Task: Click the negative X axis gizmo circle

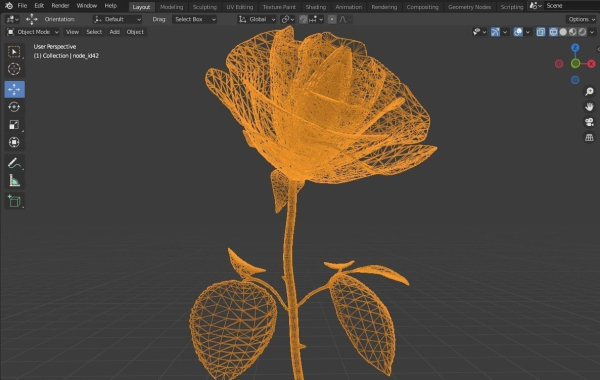Action: [x=559, y=64]
